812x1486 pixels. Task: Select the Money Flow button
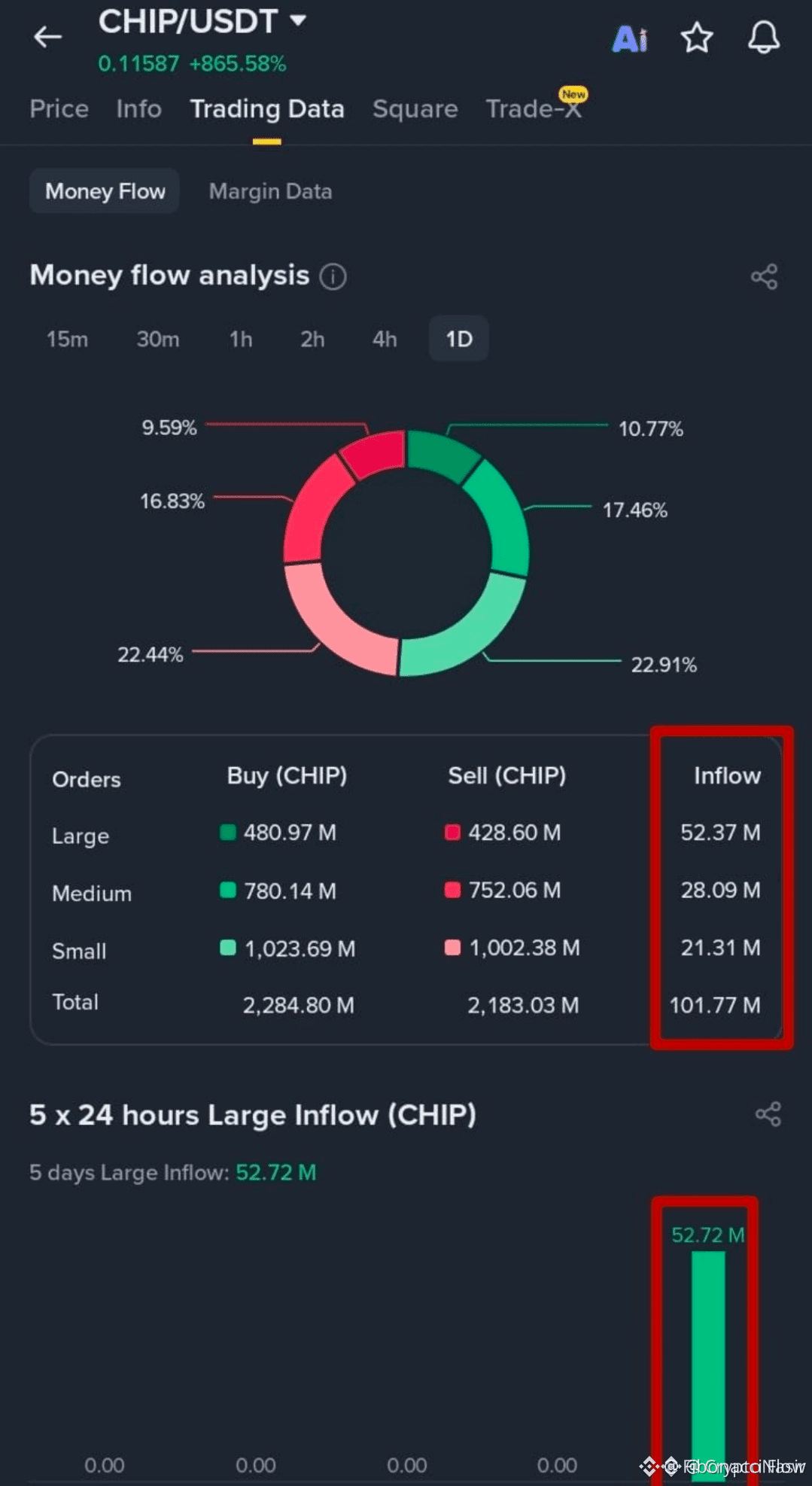105,191
